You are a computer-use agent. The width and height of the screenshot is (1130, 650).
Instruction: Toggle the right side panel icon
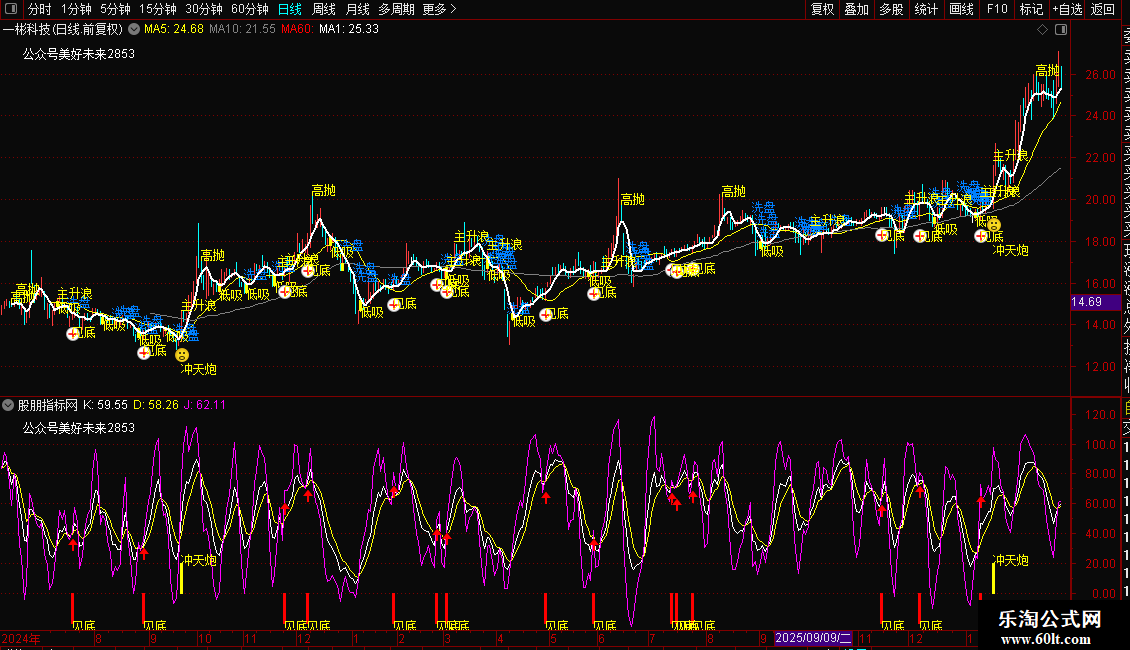(1061, 29)
